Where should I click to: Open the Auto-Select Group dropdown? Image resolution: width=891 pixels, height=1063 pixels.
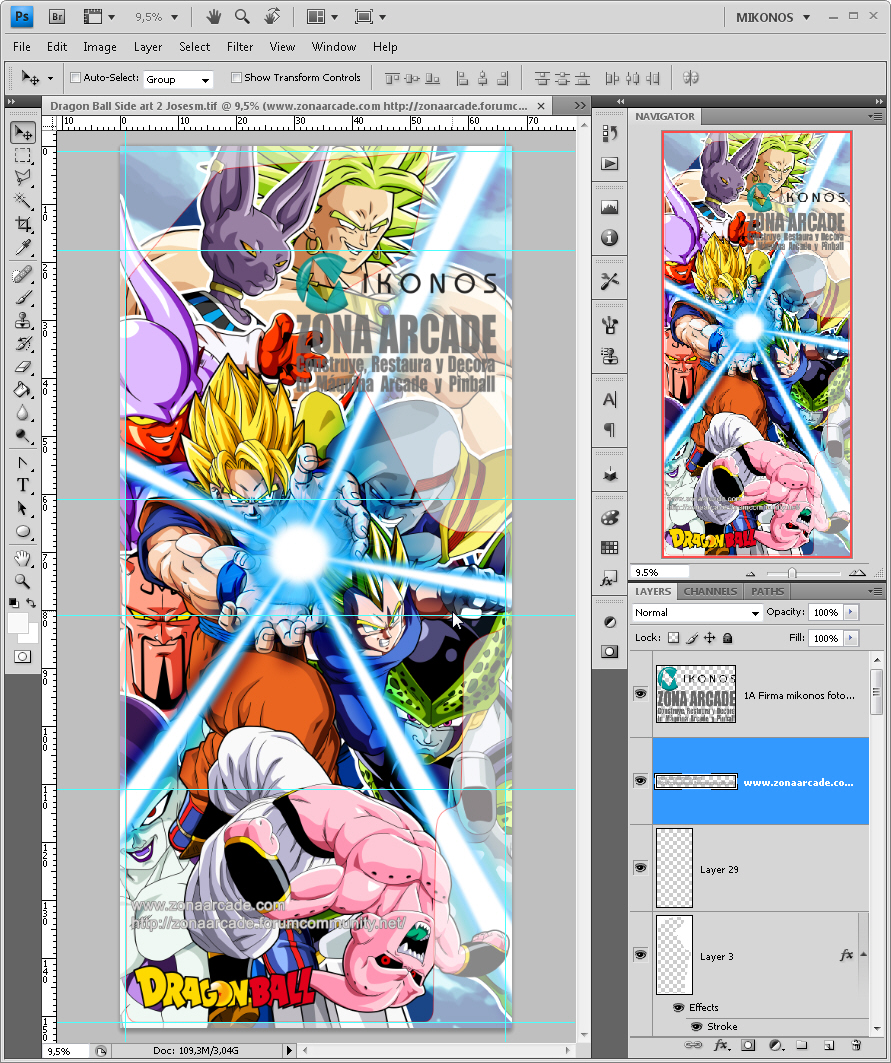tap(178, 79)
